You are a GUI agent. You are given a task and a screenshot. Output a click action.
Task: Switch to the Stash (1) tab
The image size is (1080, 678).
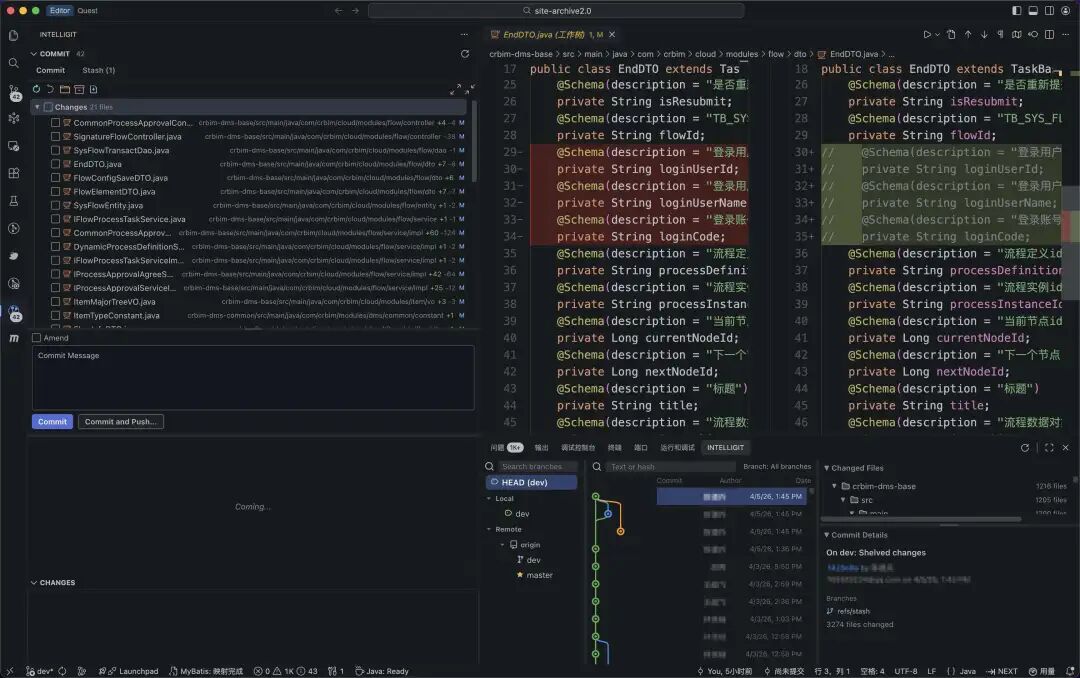pos(98,71)
